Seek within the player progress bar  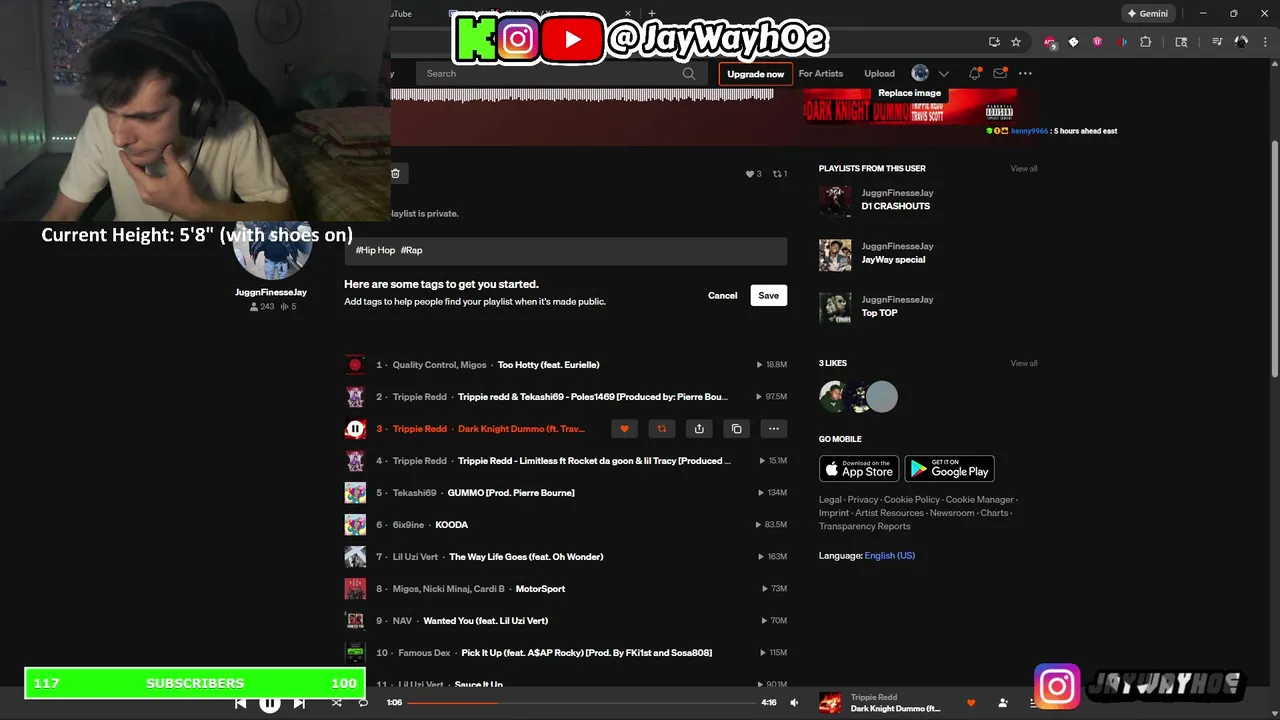coord(582,703)
